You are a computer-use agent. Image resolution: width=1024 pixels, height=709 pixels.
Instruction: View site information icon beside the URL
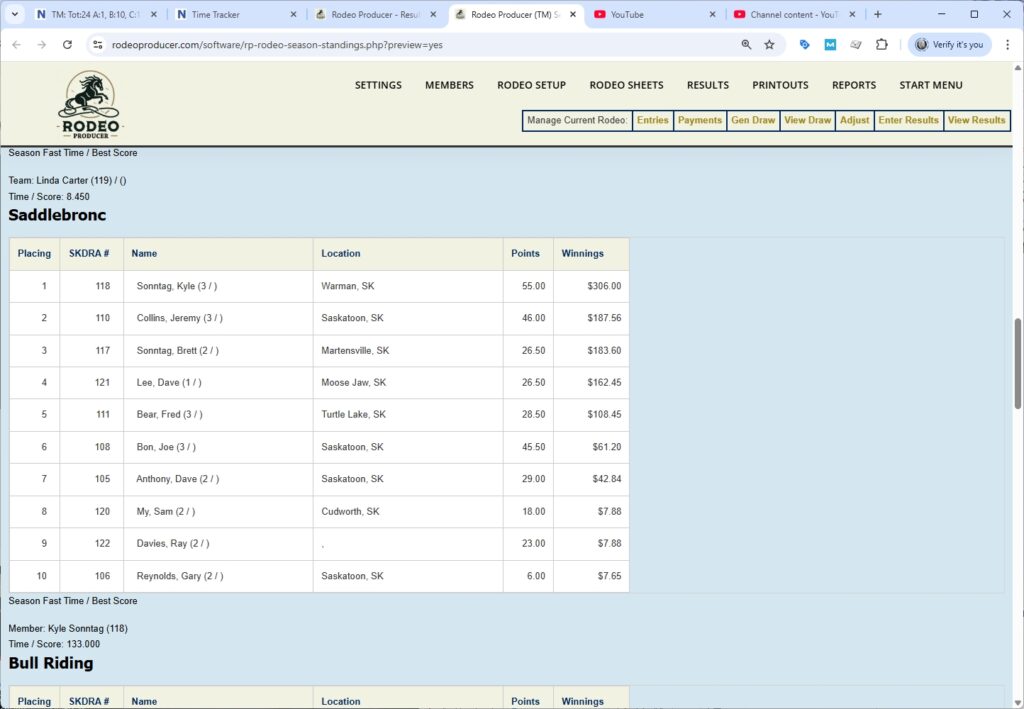click(x=97, y=45)
